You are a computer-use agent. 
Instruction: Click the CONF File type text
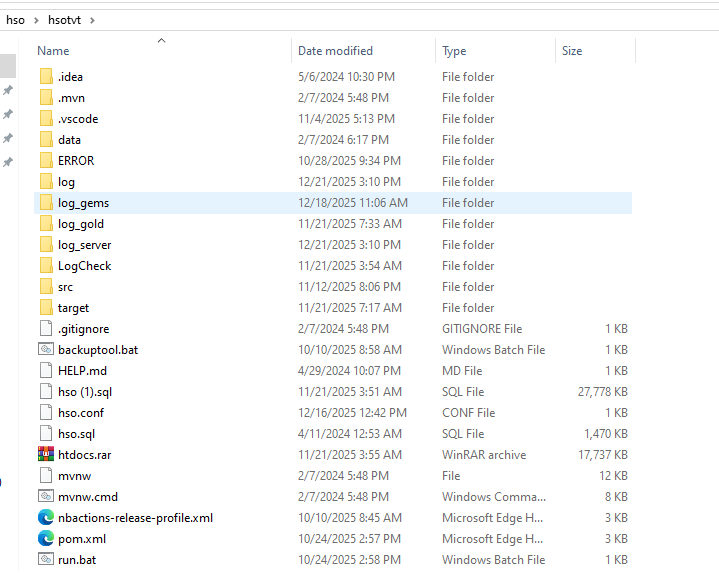coord(468,413)
